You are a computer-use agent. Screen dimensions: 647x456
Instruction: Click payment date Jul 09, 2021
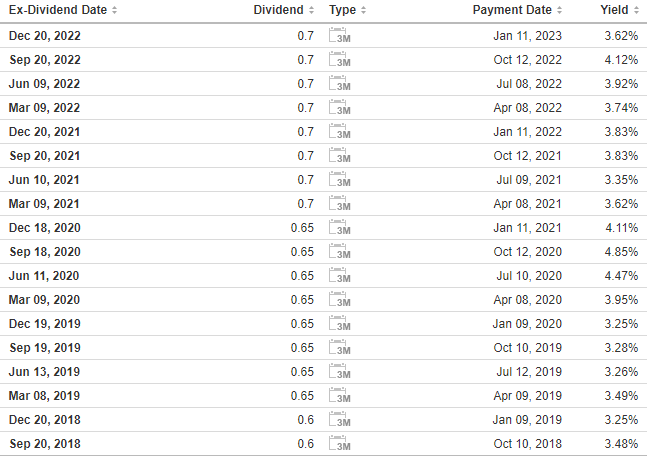pos(529,180)
